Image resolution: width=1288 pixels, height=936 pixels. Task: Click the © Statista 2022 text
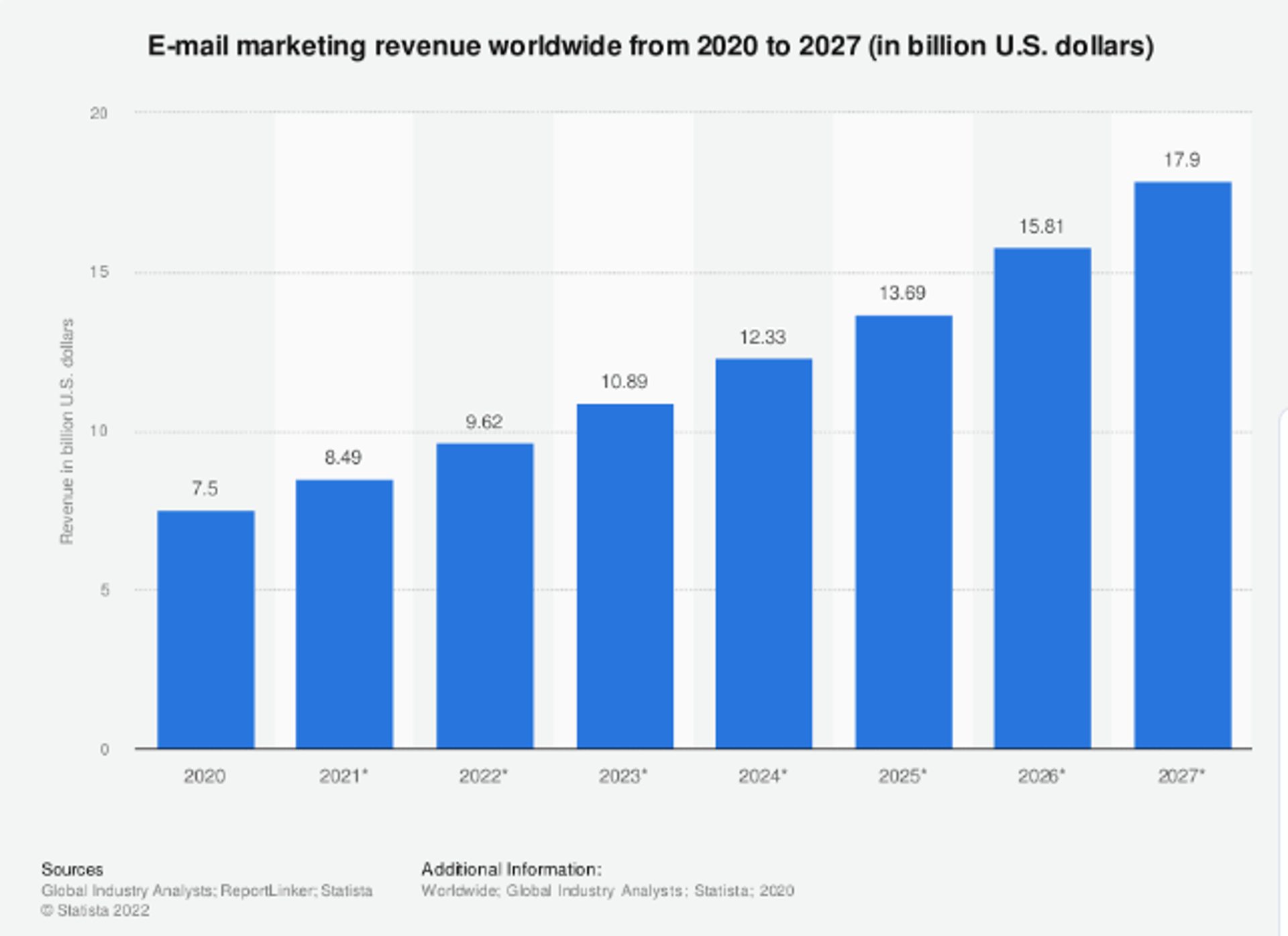(x=95, y=911)
